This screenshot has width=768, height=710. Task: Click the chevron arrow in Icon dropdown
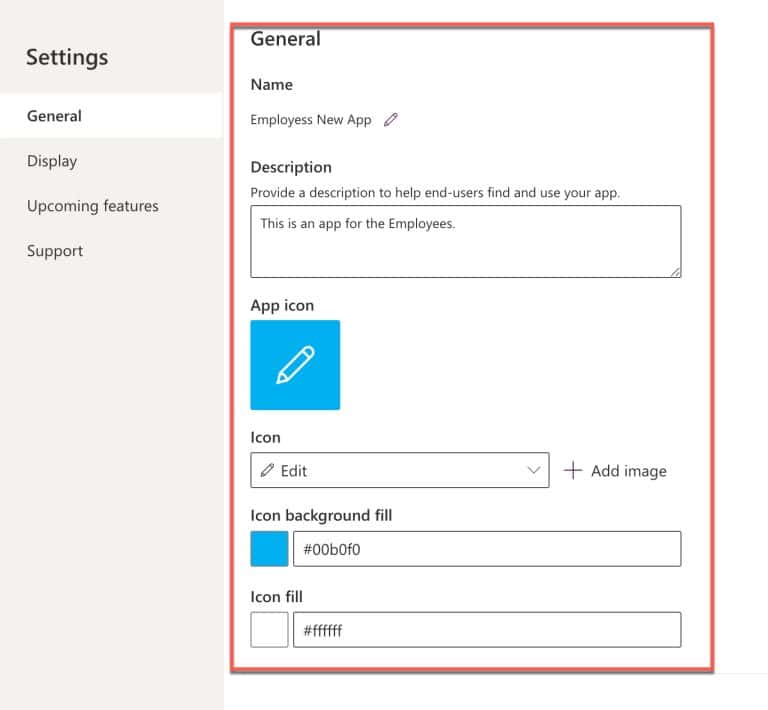pos(533,471)
